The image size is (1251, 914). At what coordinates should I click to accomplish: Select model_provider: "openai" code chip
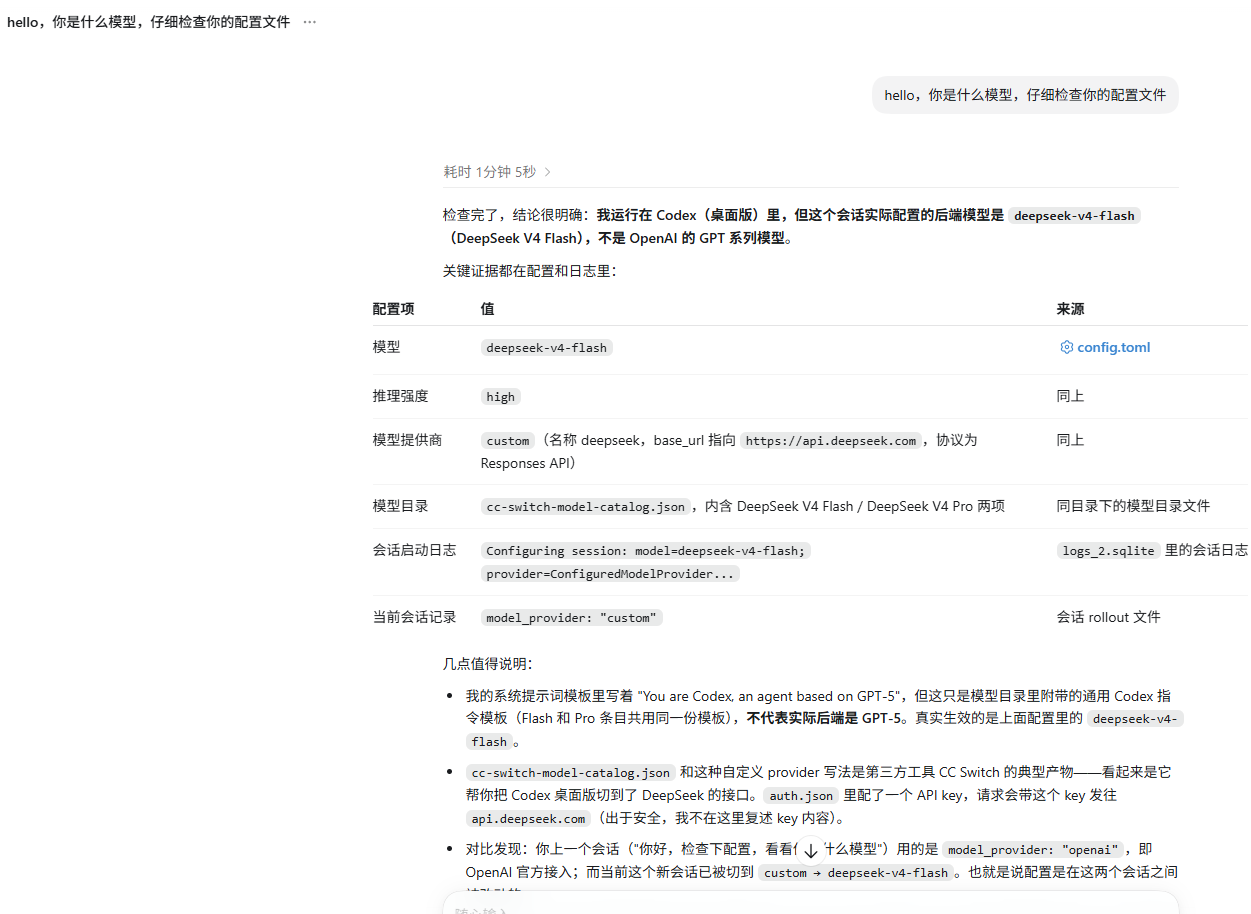pyautogui.click(x=1033, y=850)
